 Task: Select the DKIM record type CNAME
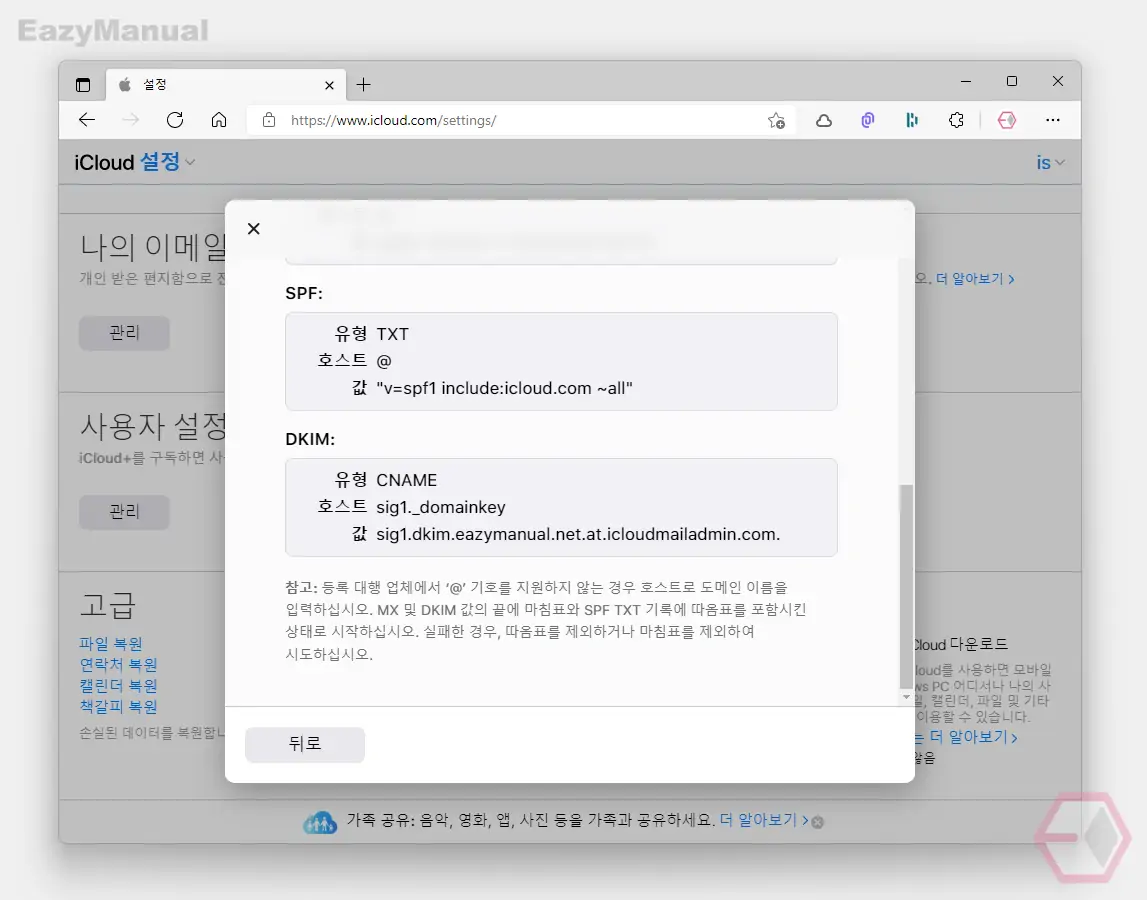click(407, 480)
